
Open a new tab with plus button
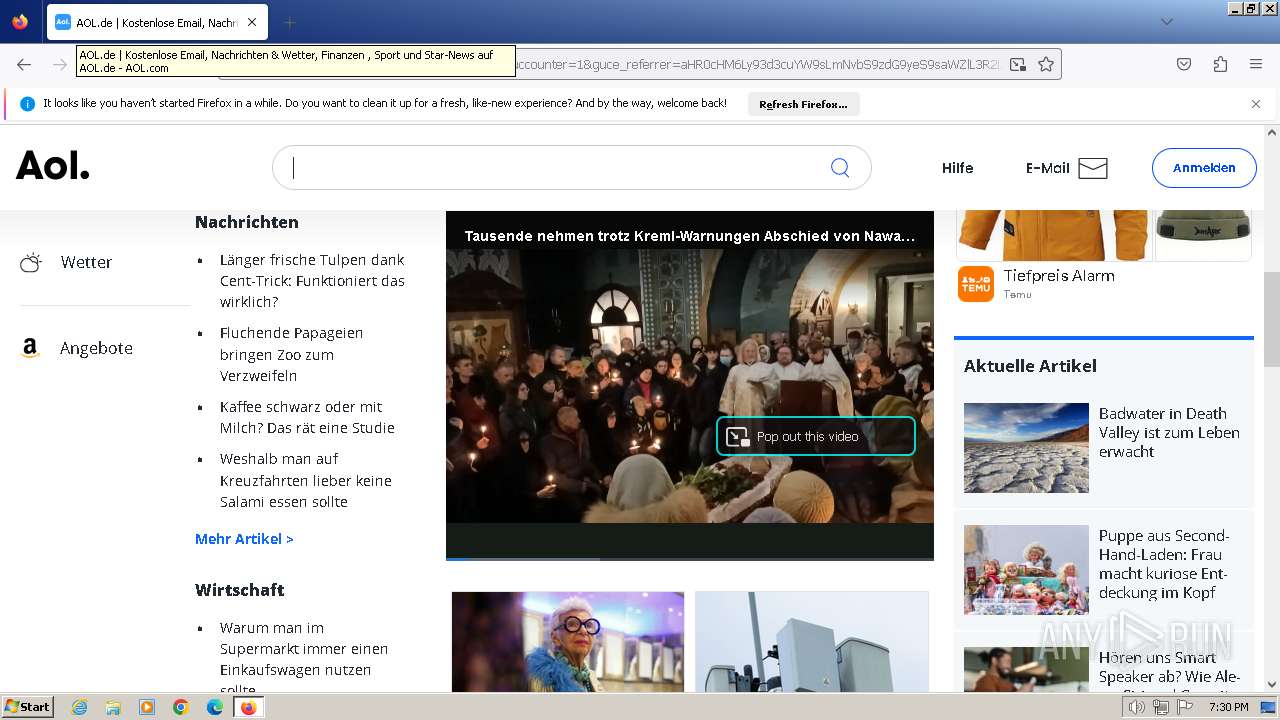click(289, 22)
